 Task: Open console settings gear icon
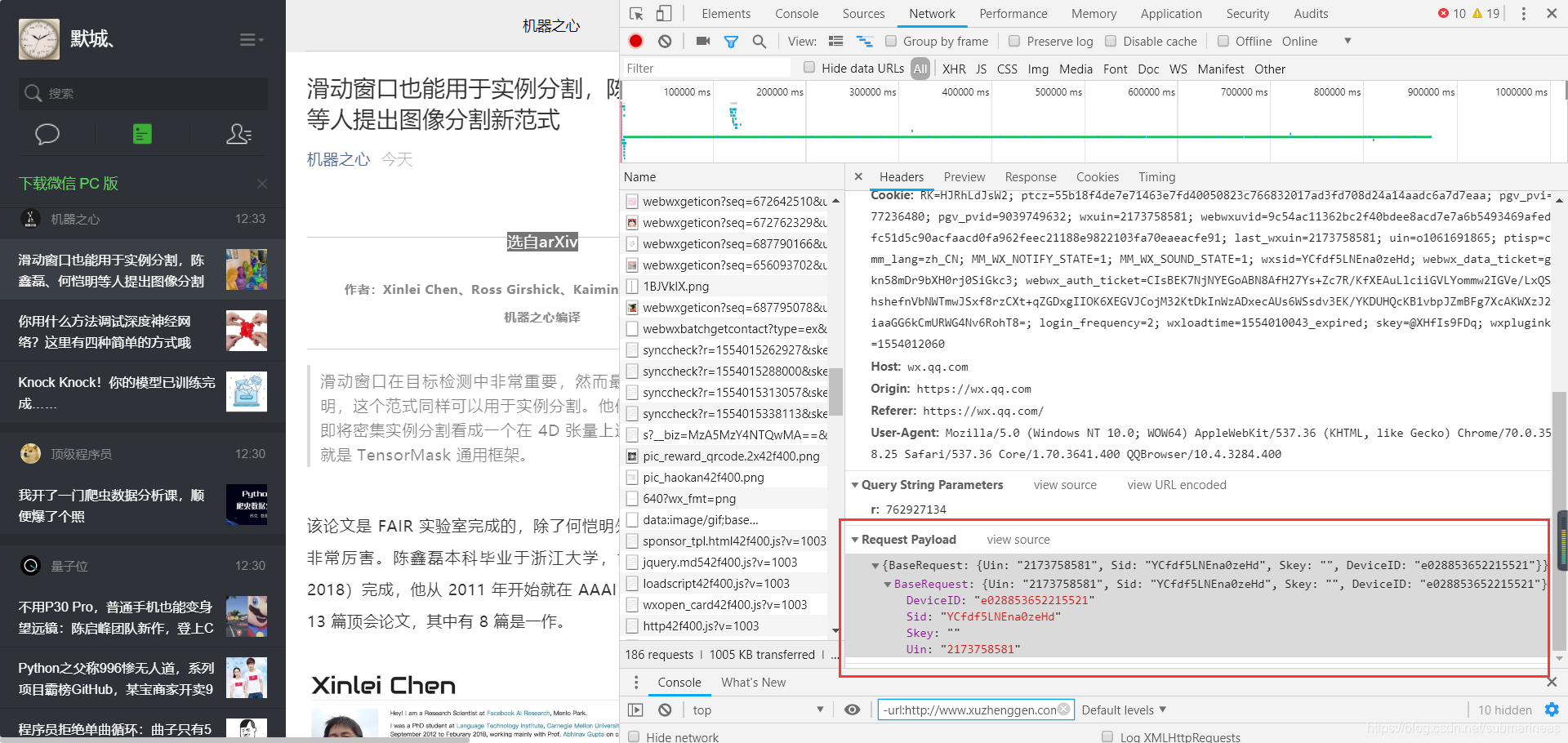click(x=1552, y=710)
